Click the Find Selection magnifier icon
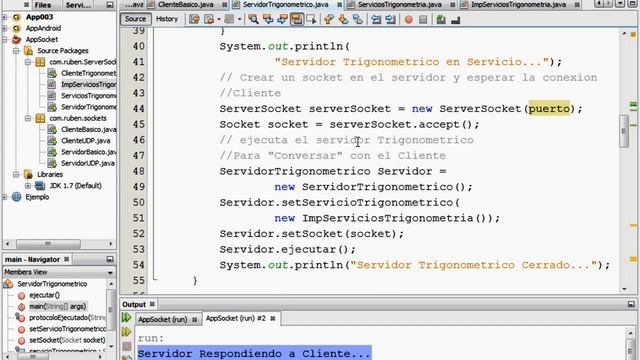This screenshot has height=360, width=640. coord(253,19)
